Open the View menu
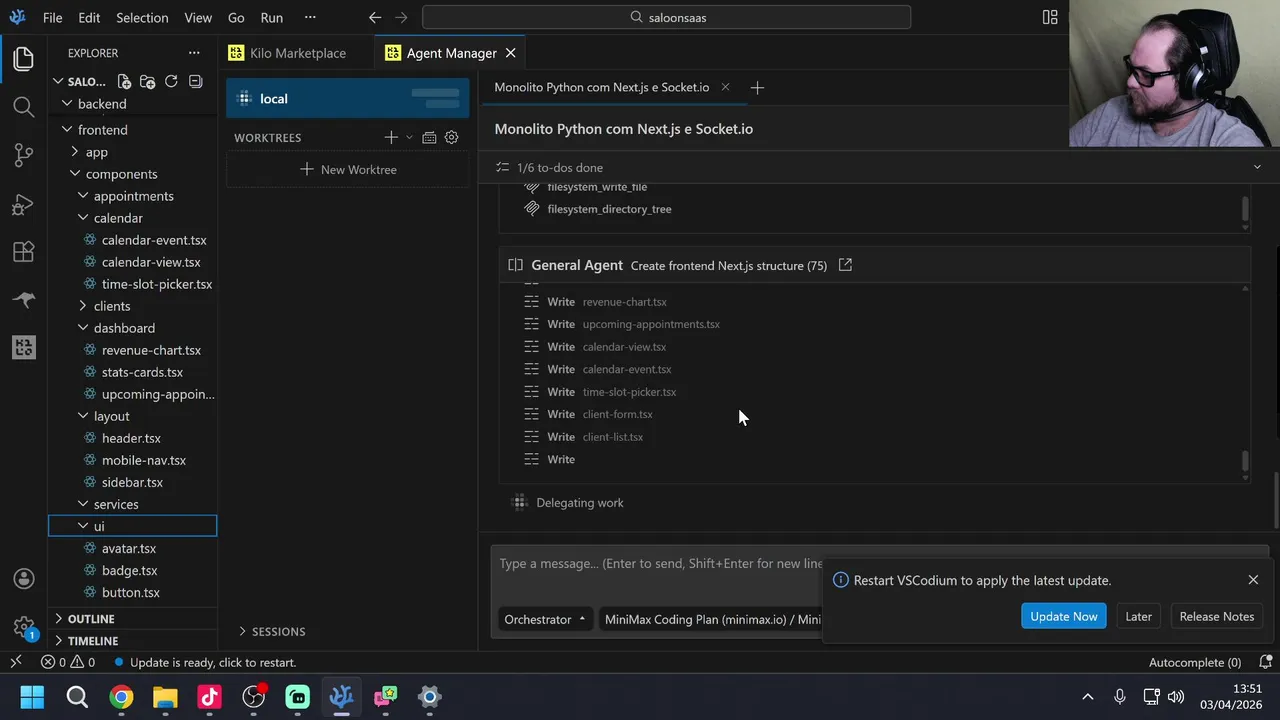Screen dimensions: 1280x720 [x=198, y=17]
